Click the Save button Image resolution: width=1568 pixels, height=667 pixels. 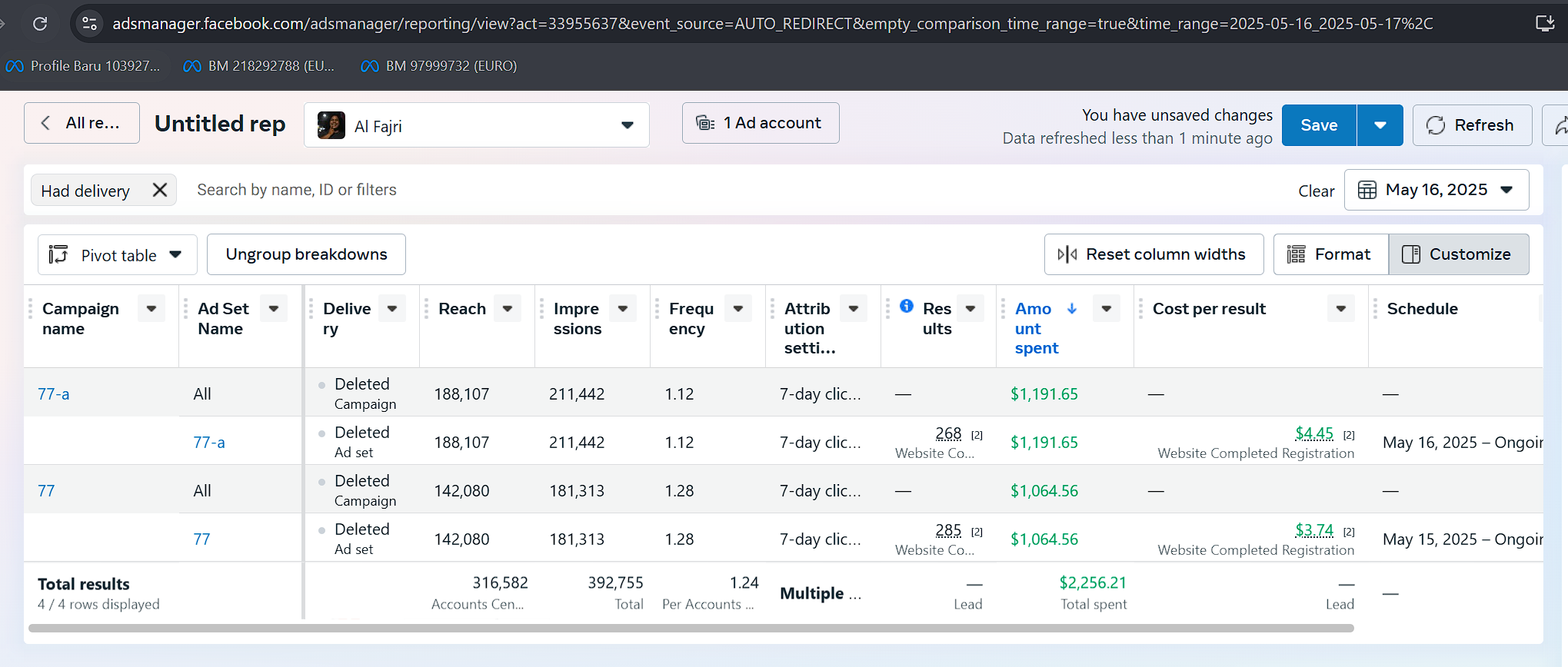point(1318,125)
